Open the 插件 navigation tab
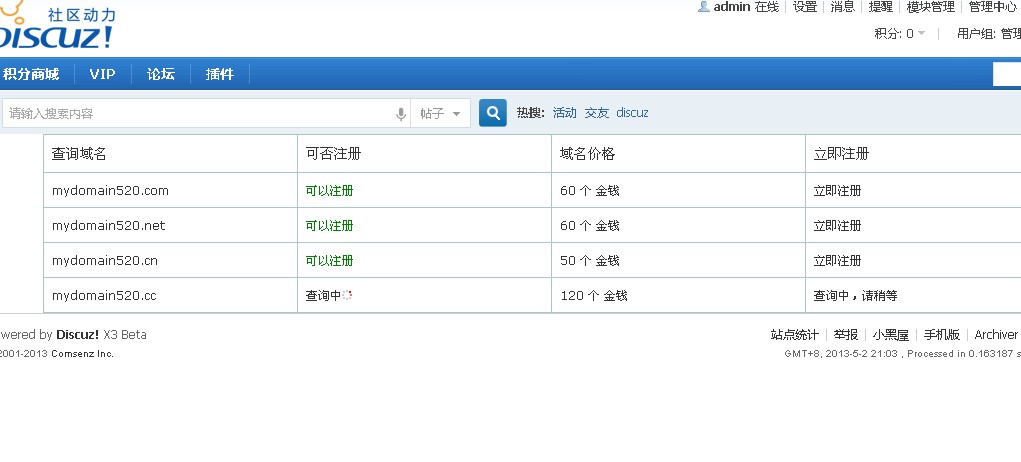The height and width of the screenshot is (462, 1021). (x=219, y=74)
